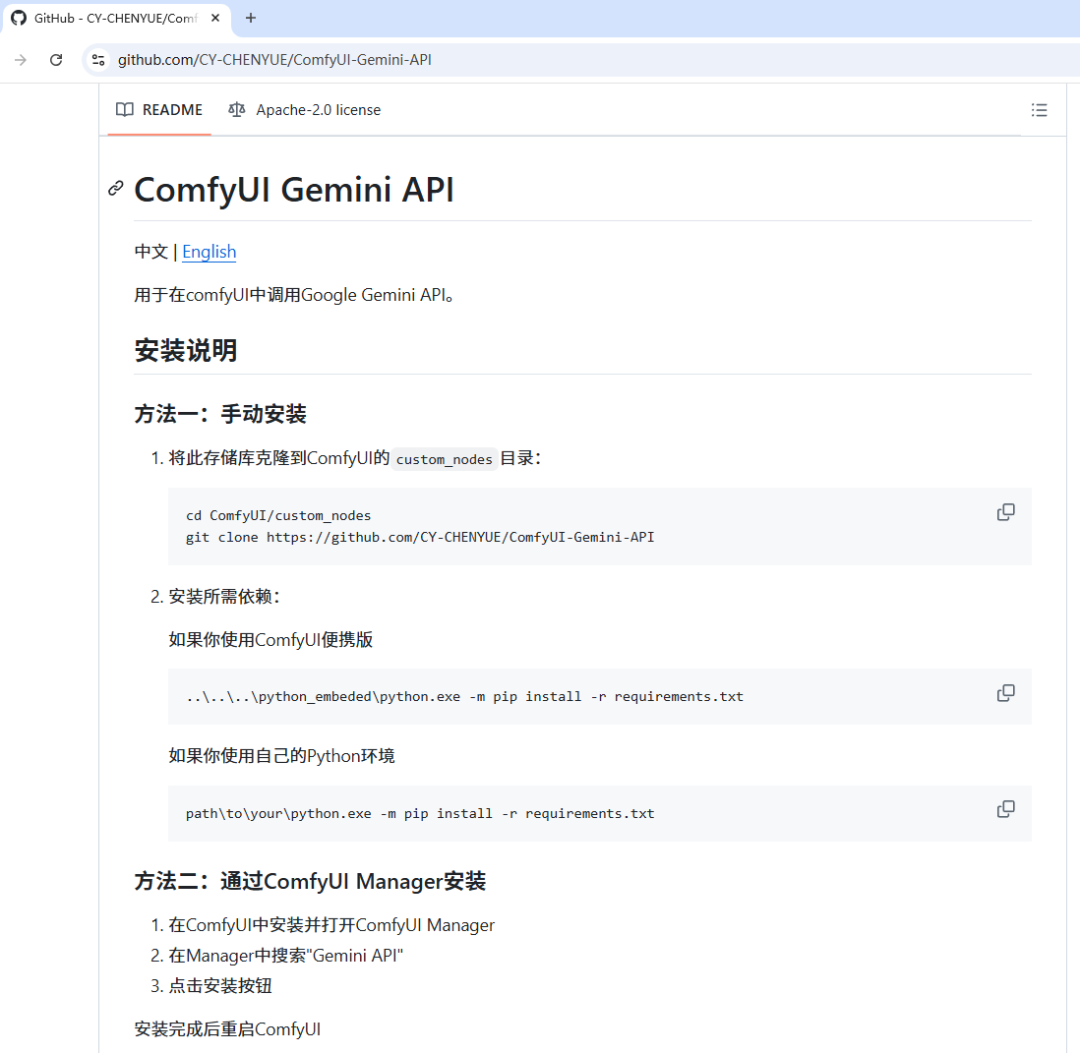Click the browser forward arrow
1080x1053 pixels.
tap(21, 60)
